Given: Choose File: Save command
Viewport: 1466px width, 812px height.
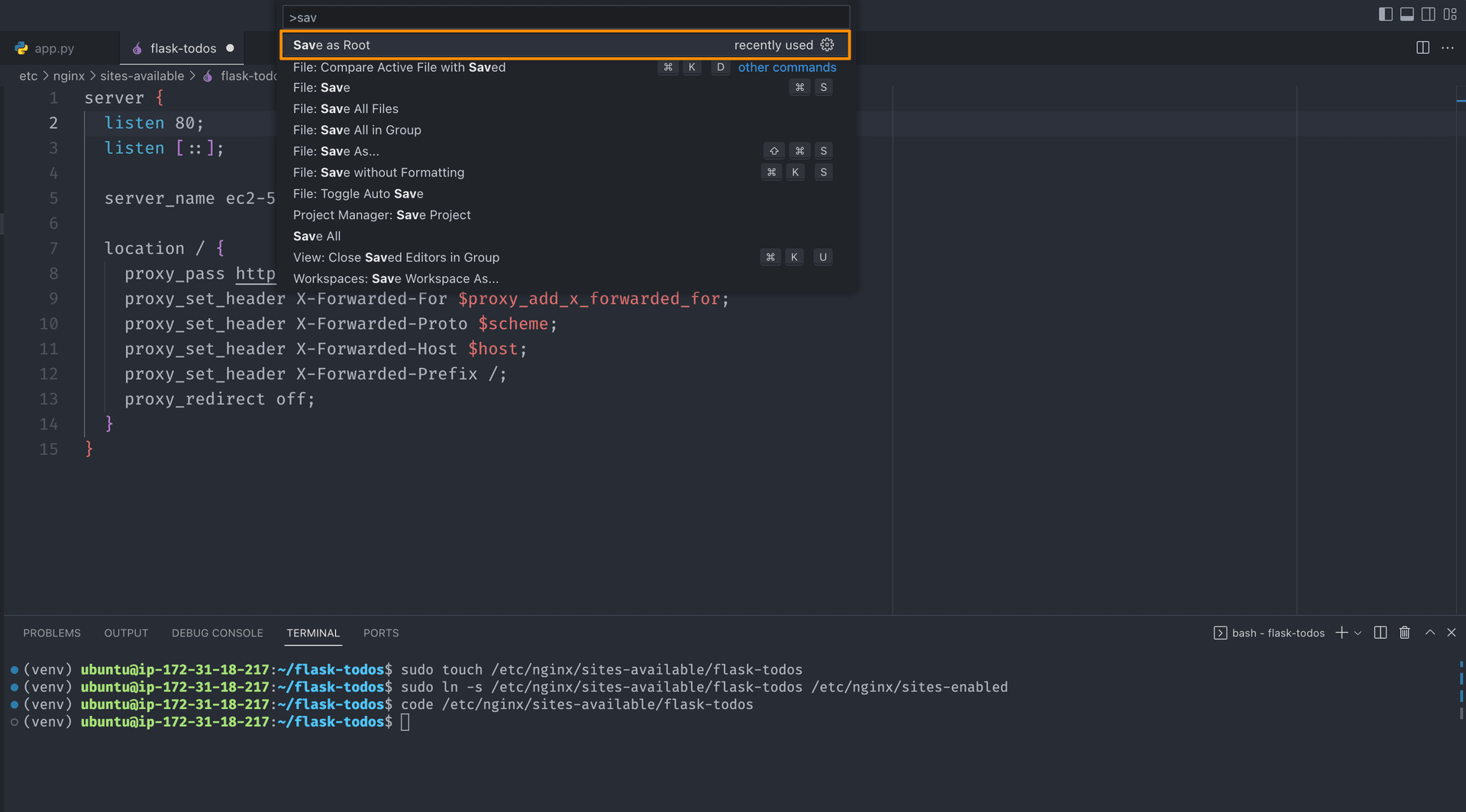Looking at the screenshot, I should coord(566,88).
